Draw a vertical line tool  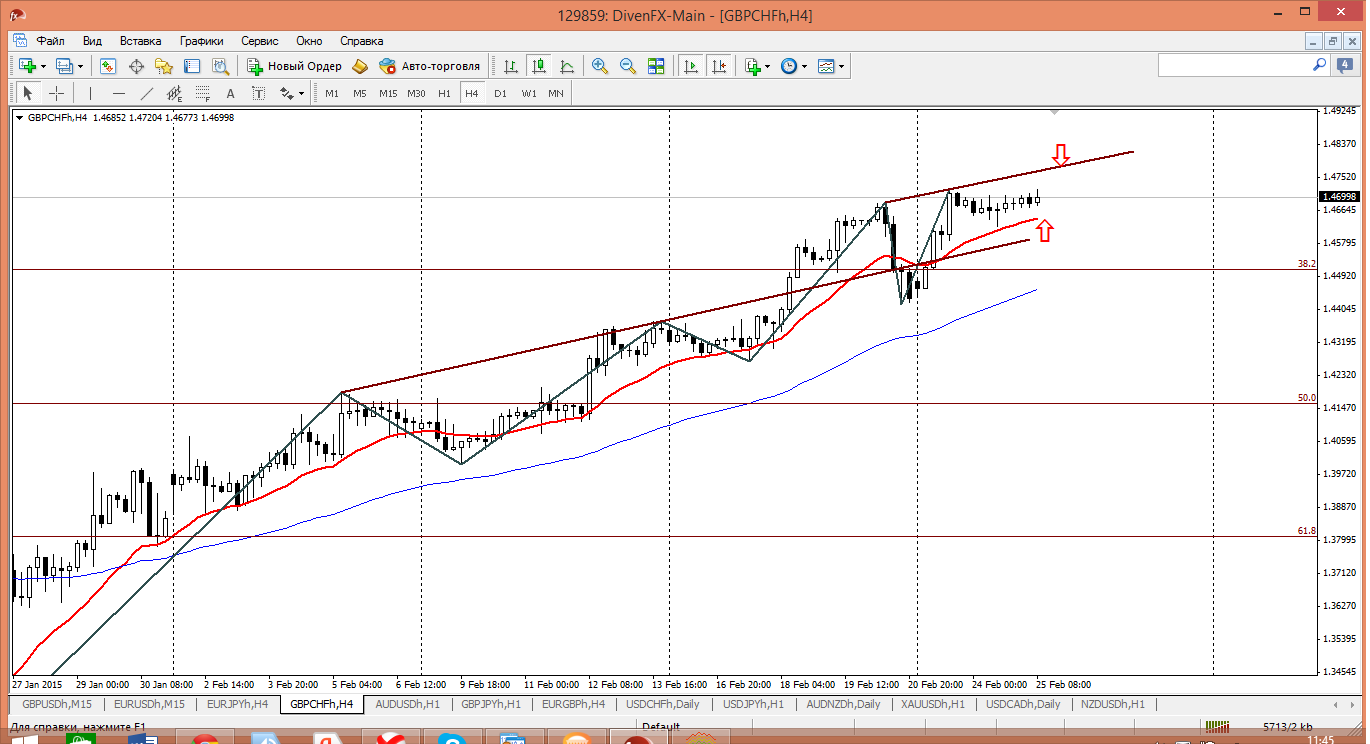[90, 93]
